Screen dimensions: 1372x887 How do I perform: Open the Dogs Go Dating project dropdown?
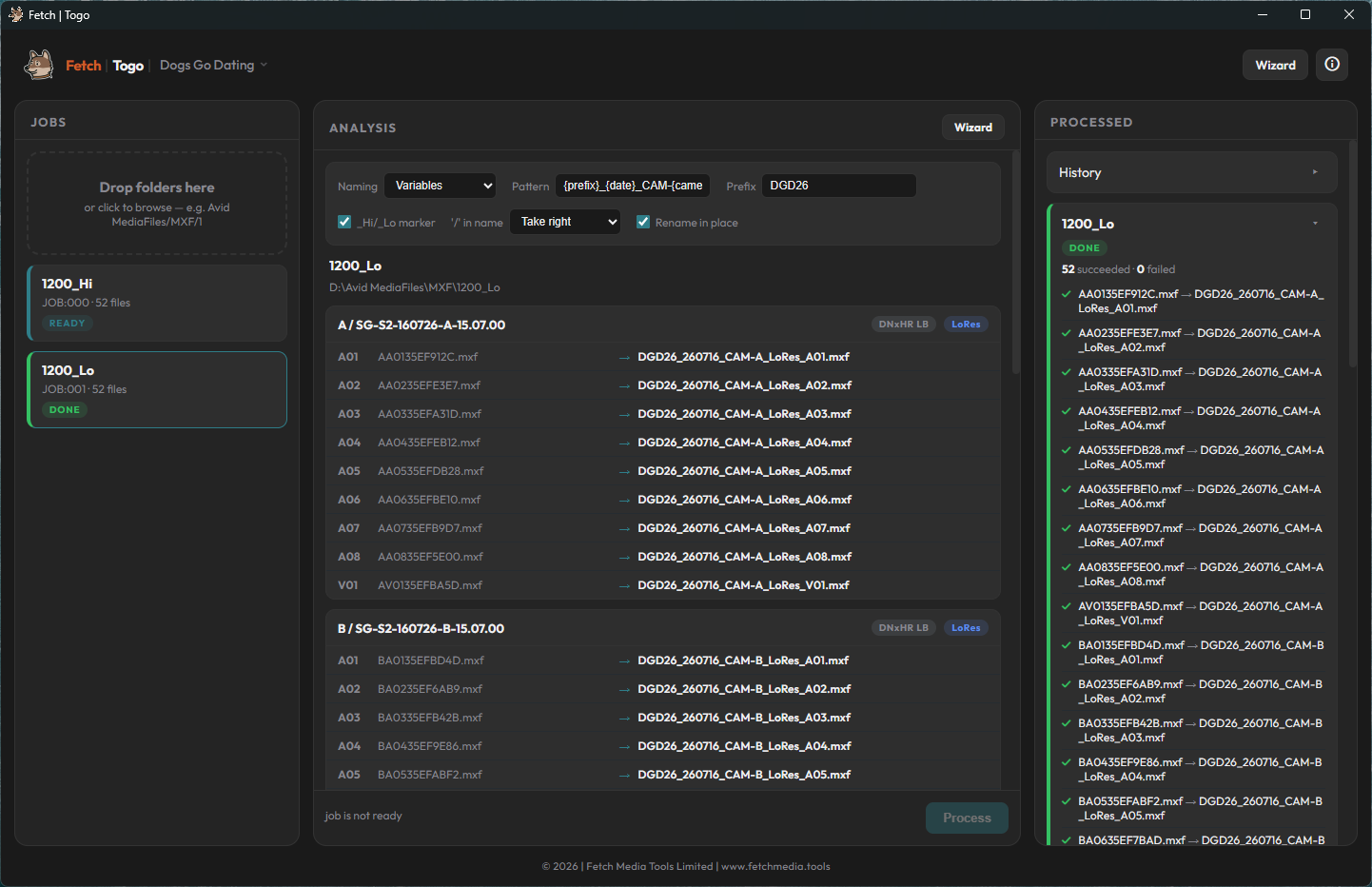(x=213, y=65)
